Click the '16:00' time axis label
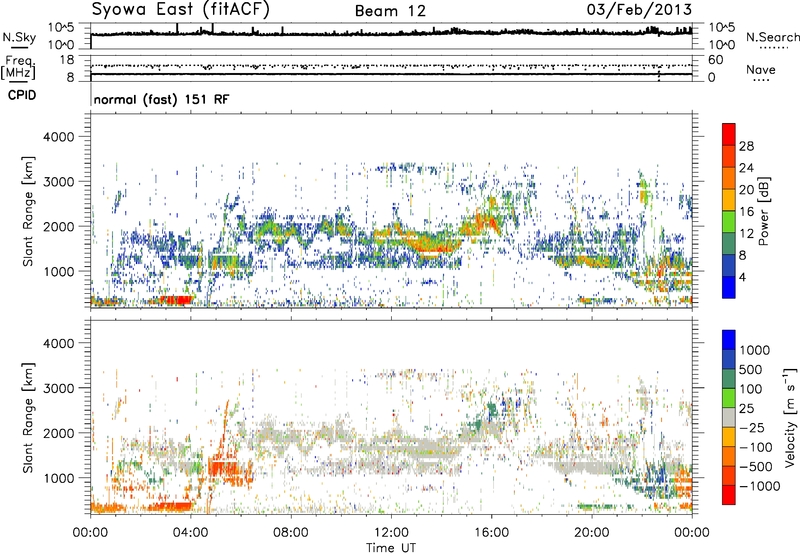The width and height of the screenshot is (800, 554). (x=491, y=533)
